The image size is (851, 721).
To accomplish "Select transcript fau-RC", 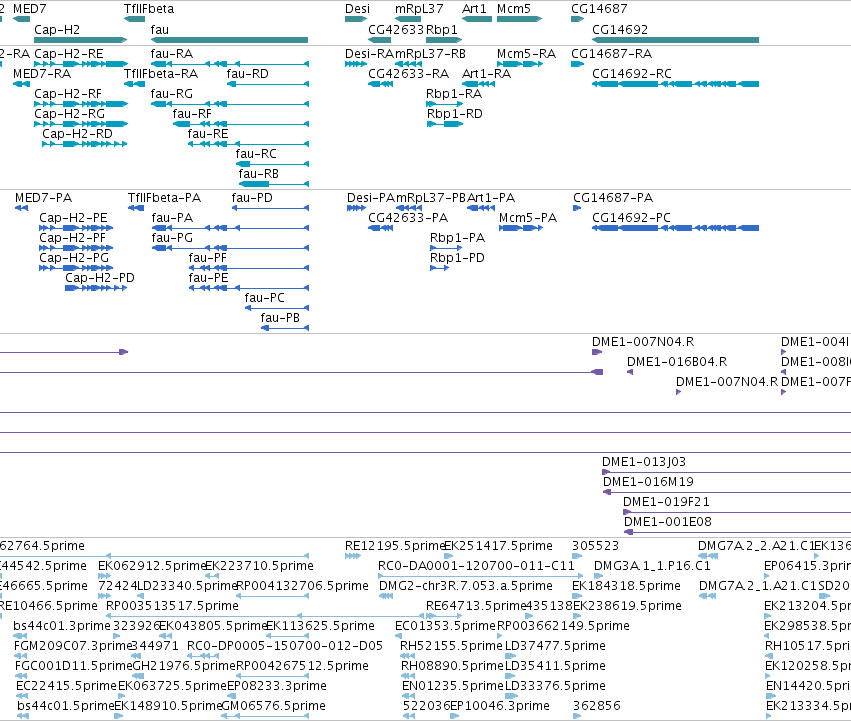I will click(256, 154).
